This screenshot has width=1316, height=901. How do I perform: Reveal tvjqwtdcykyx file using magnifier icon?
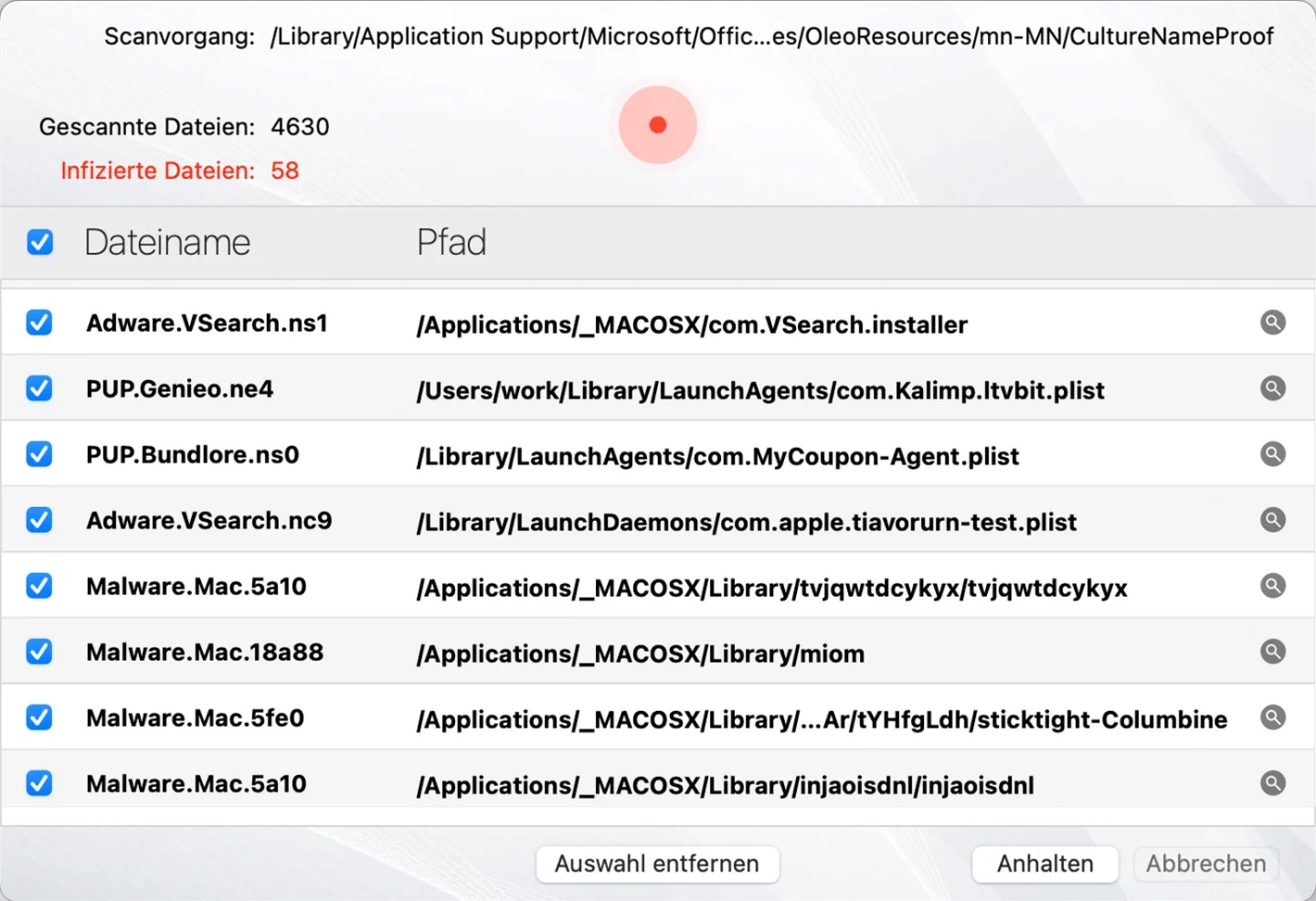pos(1273,586)
